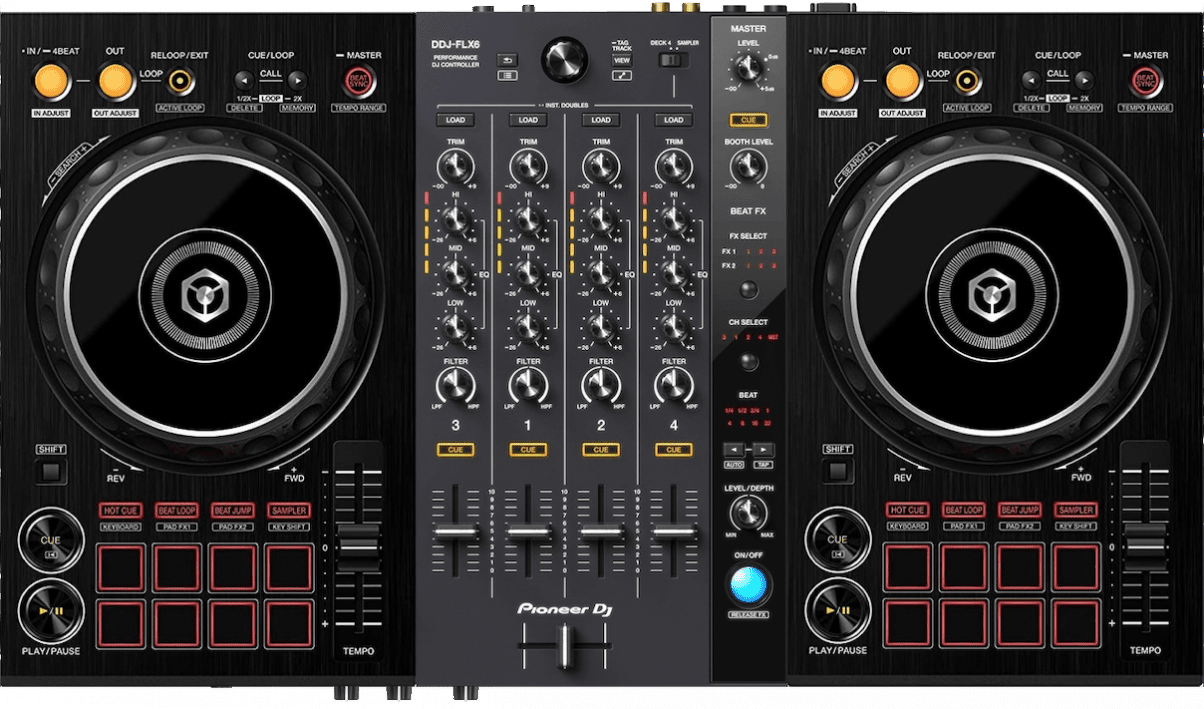Hit the left deck PLAY/PAUSE button

click(51, 609)
